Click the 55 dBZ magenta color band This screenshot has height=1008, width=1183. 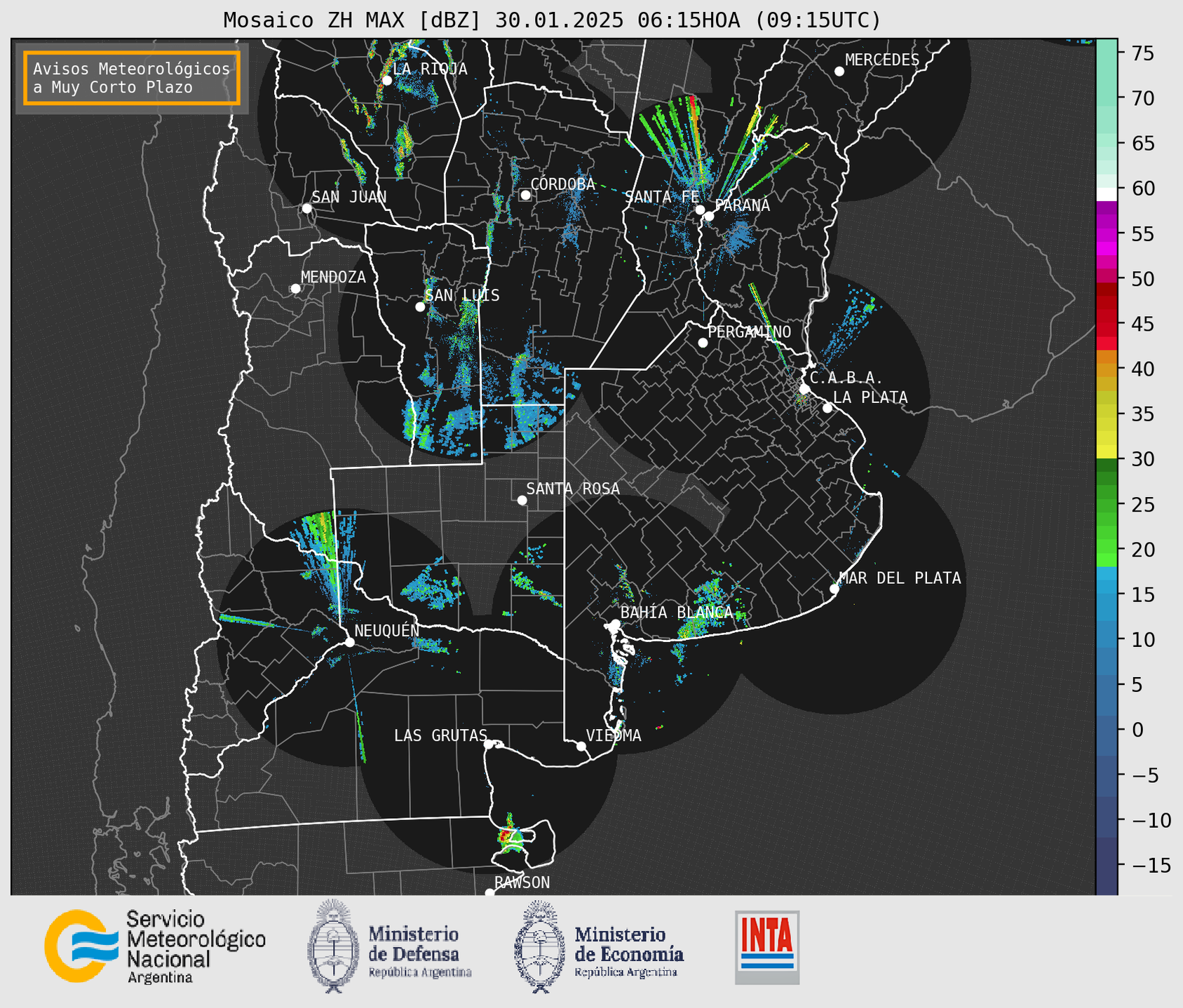coord(1107,233)
